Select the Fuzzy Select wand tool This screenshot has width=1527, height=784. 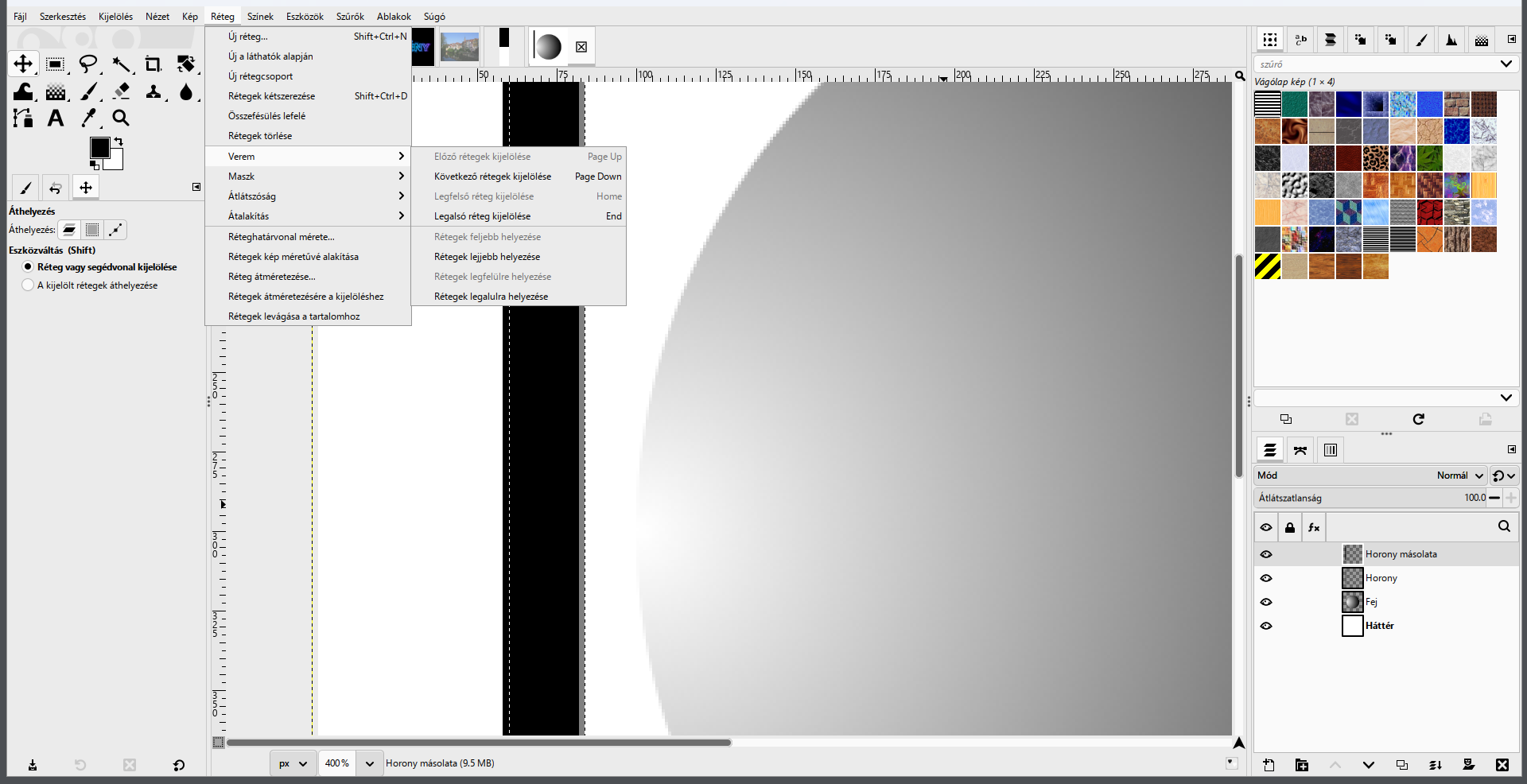pyautogui.click(x=121, y=64)
